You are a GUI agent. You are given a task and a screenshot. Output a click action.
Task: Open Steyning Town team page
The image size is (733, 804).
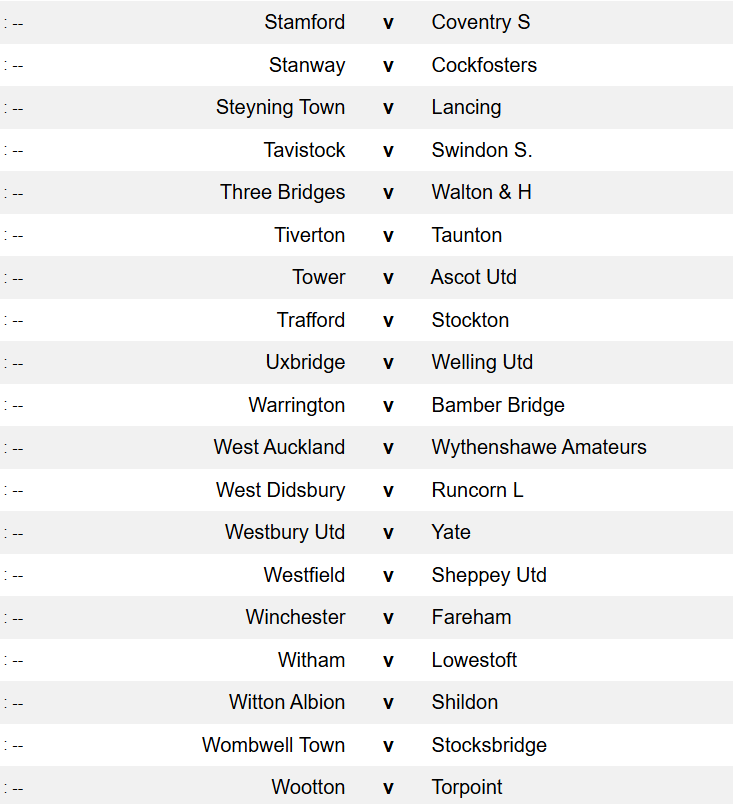(x=280, y=108)
